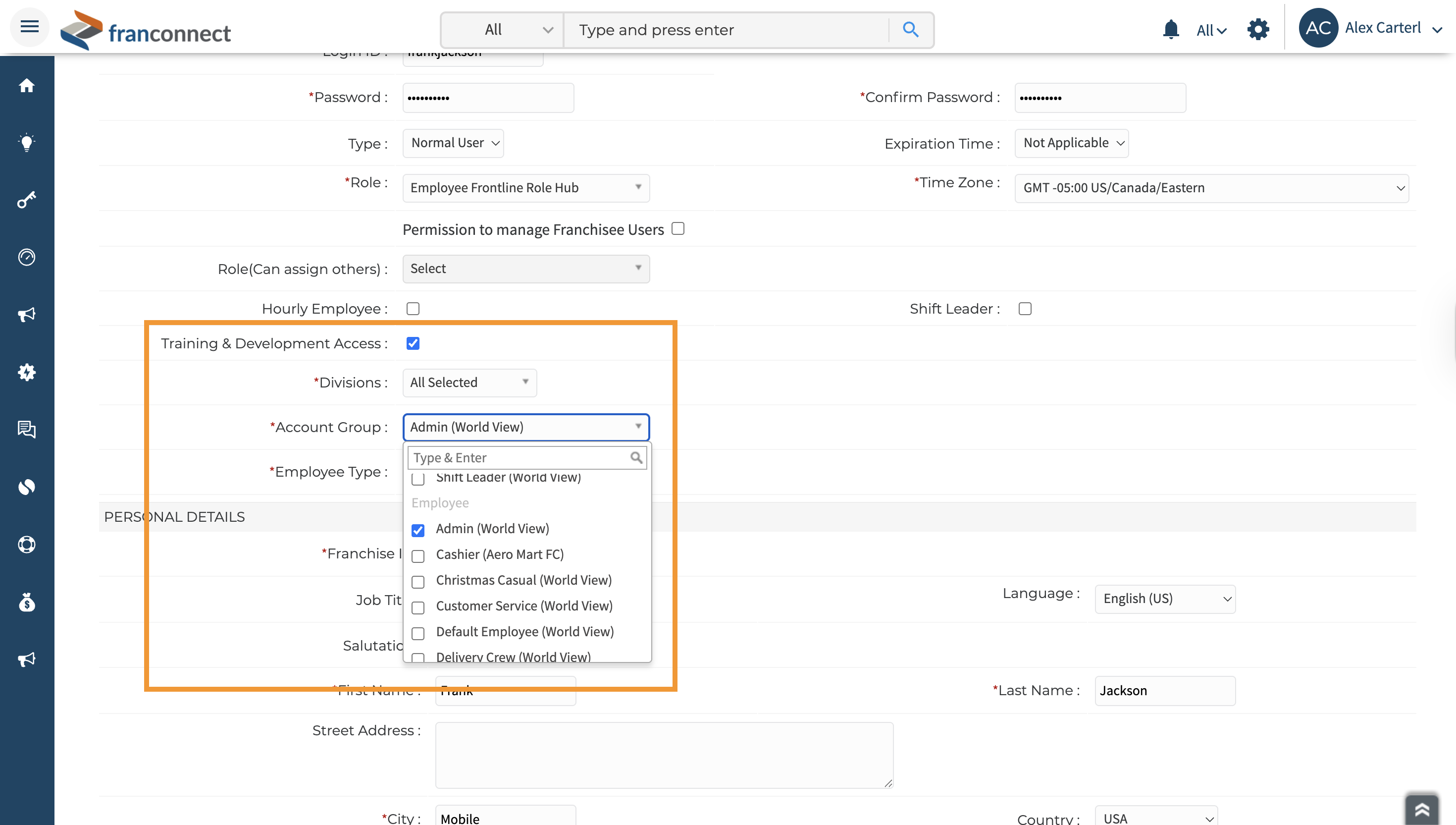Open the settings gear in header
Screen dimensions: 1456x825
[1258, 29]
